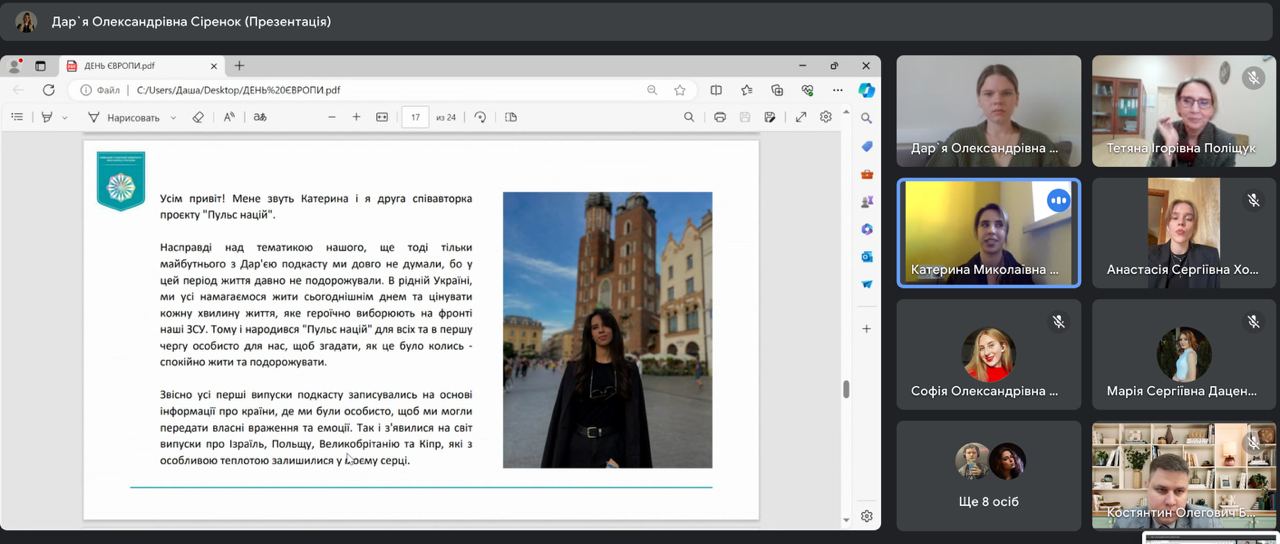
Task: Expand the highlight tool dropdown arrow
Action: (65, 118)
